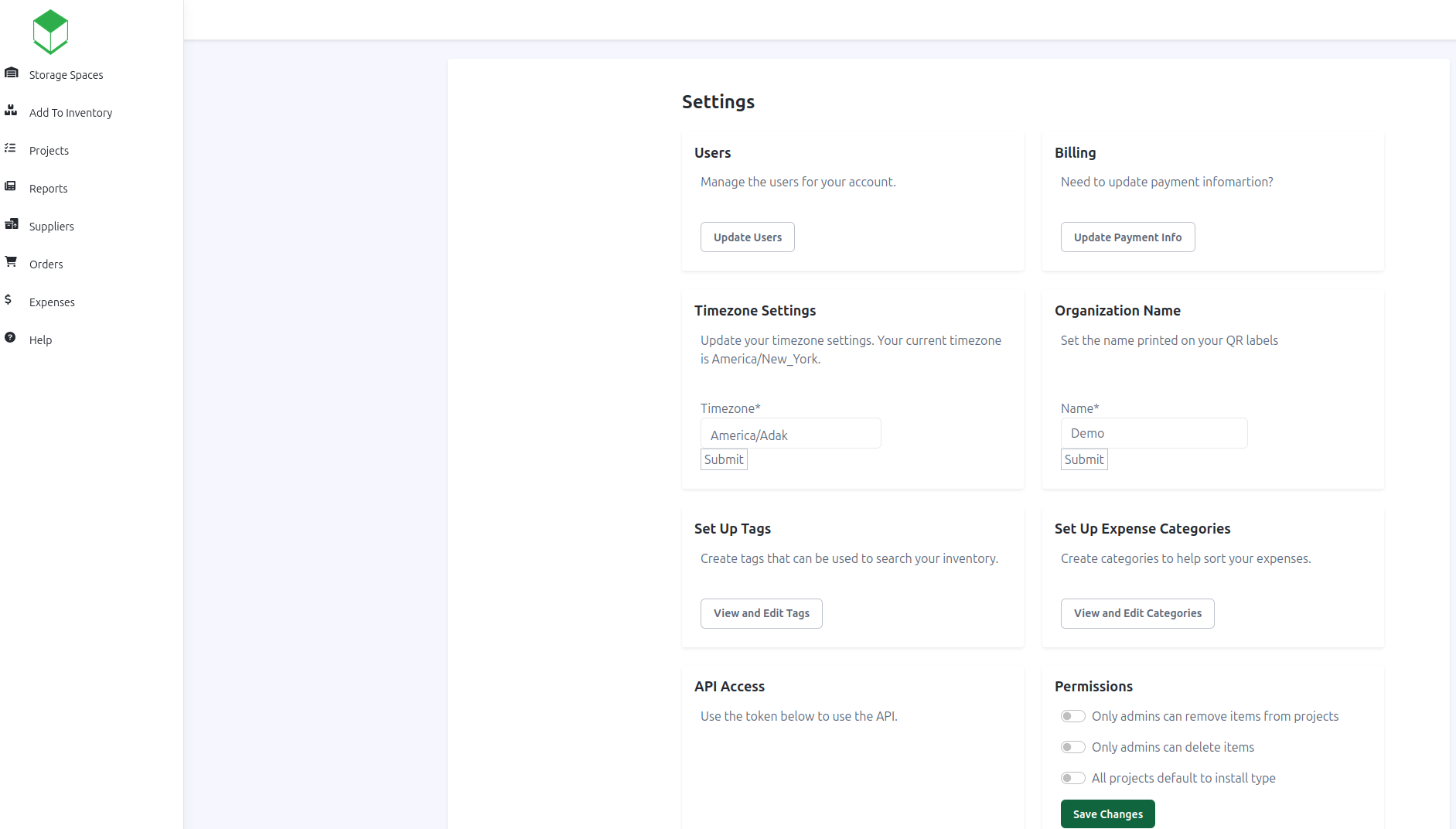
Task: Open the Timezone dropdown showing America/Adak
Action: (791, 434)
